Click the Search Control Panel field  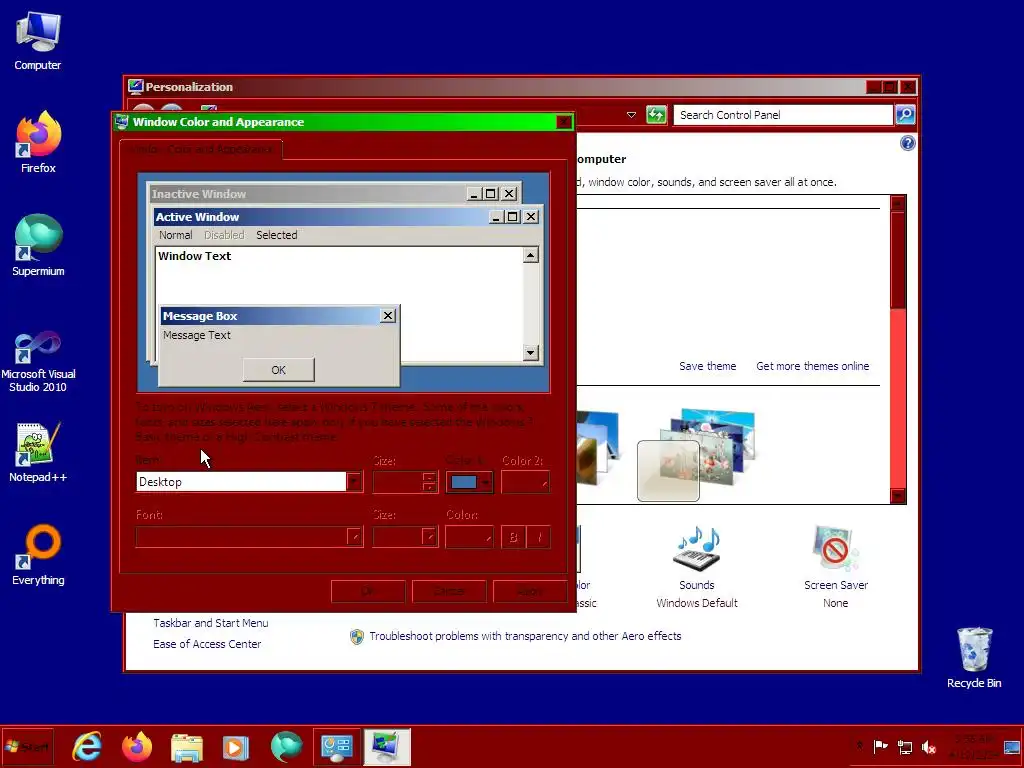click(x=782, y=115)
